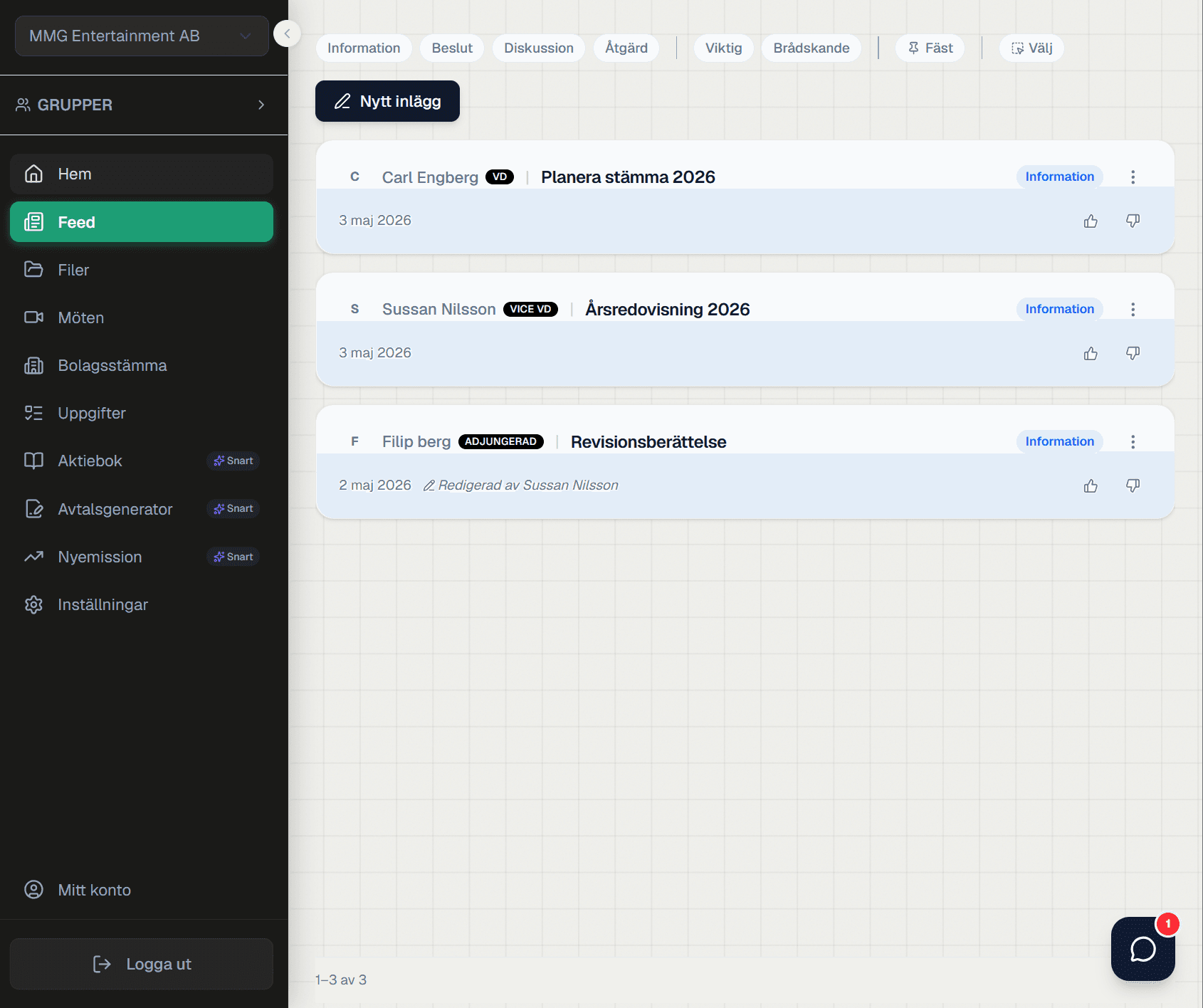This screenshot has height=1008, width=1203.
Task: Click the Information tag on Revisionsberättelse
Action: (1059, 441)
